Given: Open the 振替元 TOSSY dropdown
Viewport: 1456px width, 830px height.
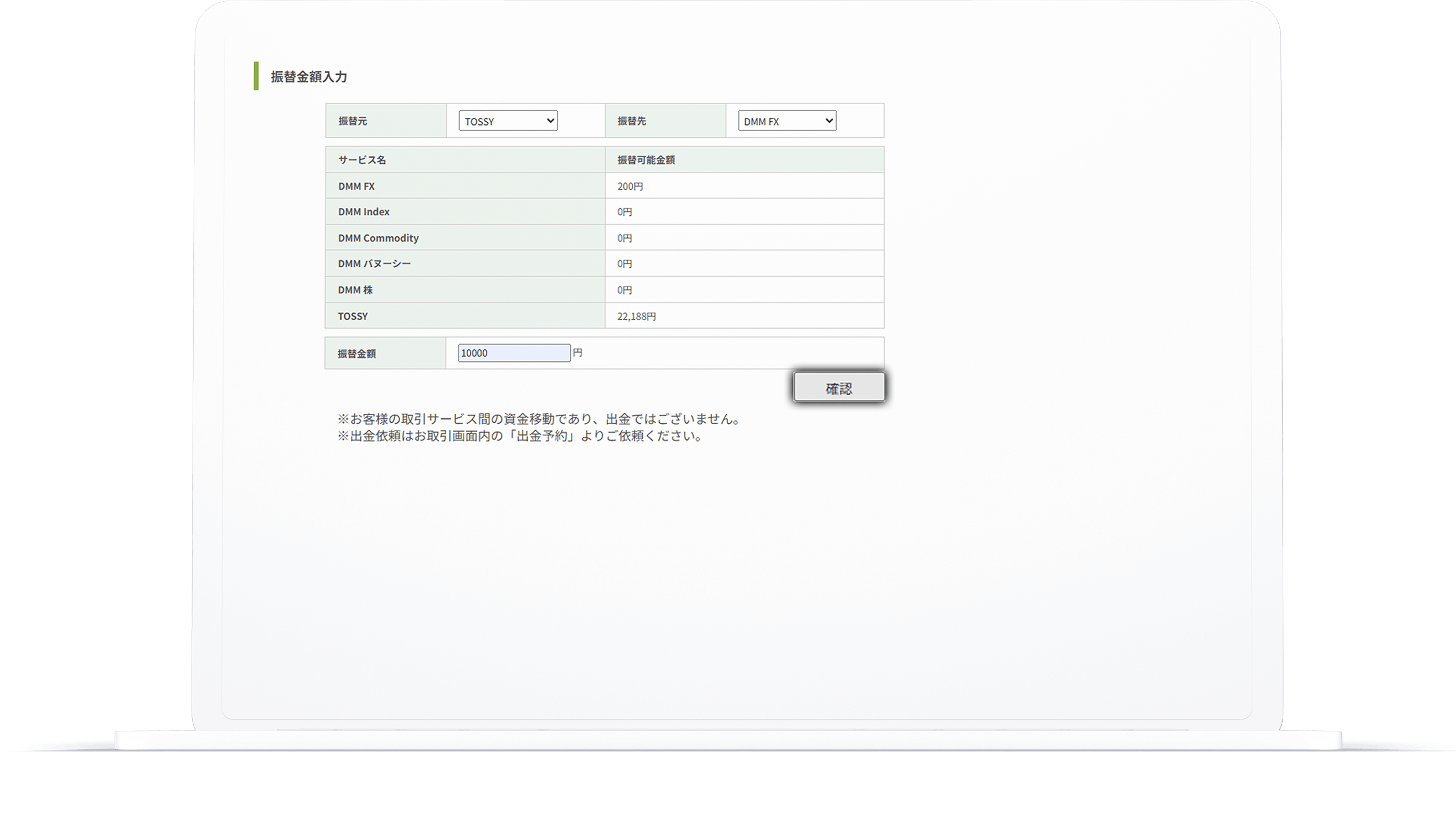Looking at the screenshot, I should (508, 121).
